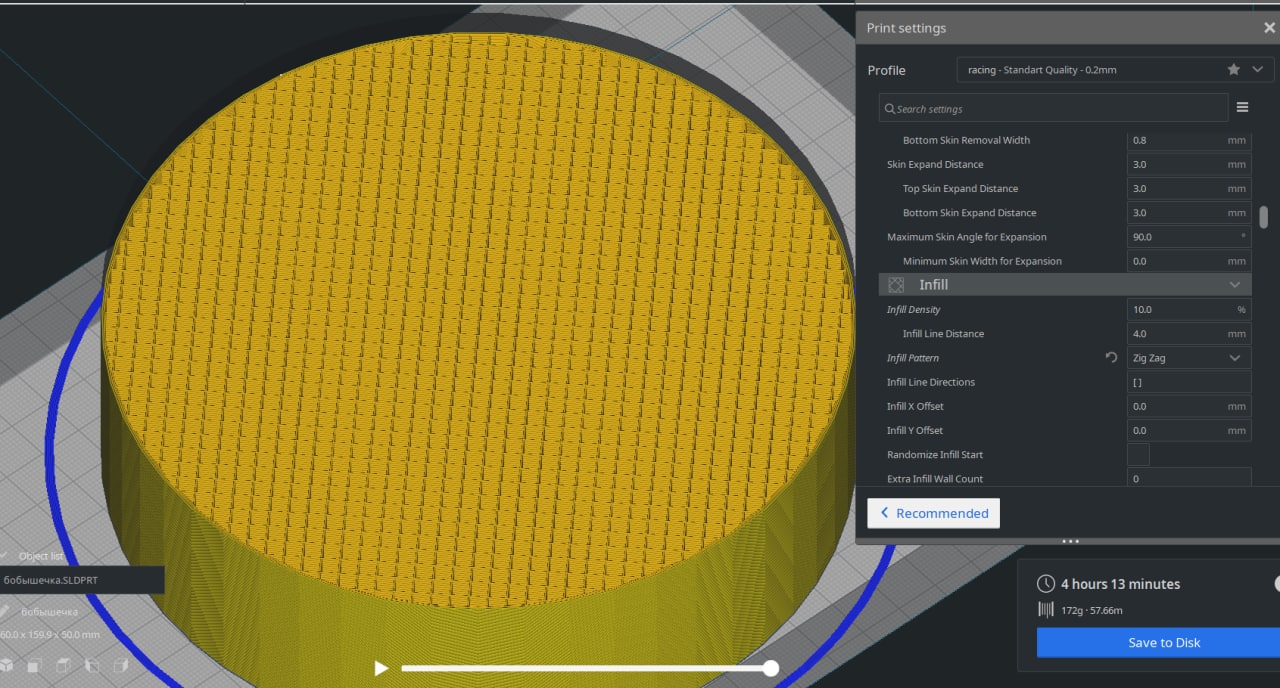Switch to left side view cube icon

[x=92, y=665]
